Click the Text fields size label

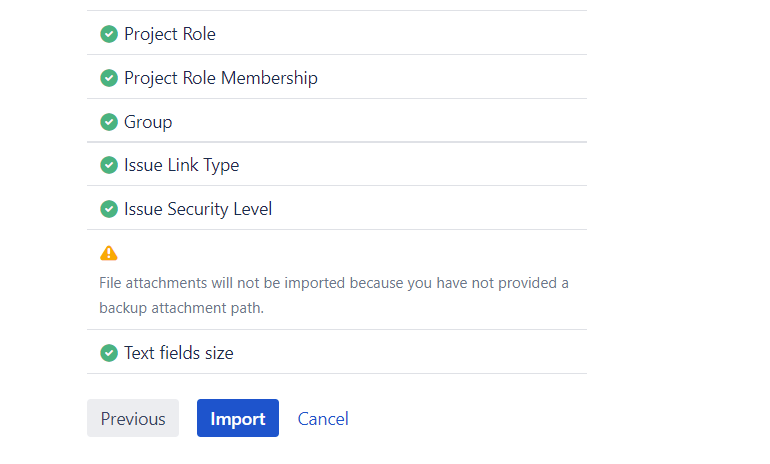179,353
